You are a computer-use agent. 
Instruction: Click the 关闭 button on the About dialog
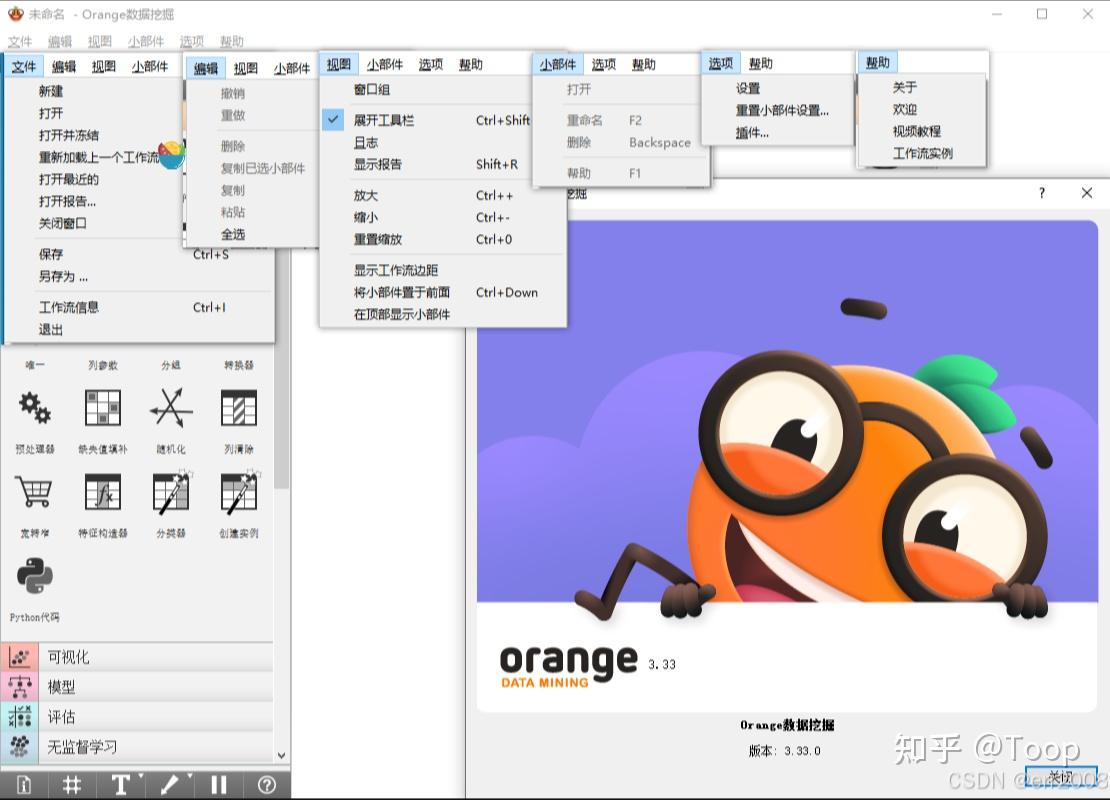click(x=1060, y=777)
